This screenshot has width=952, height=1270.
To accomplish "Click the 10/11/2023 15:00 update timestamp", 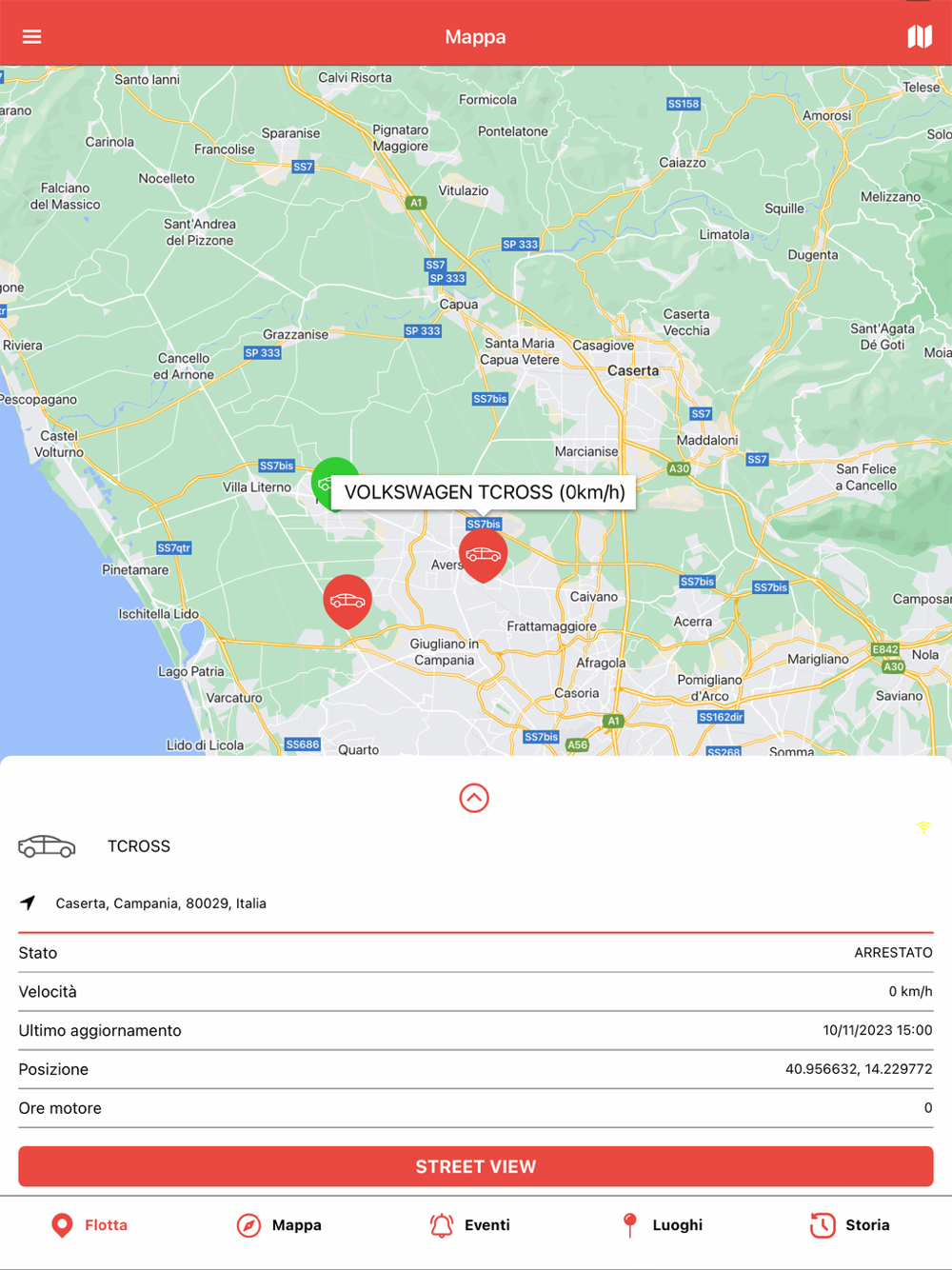I will tap(878, 1030).
